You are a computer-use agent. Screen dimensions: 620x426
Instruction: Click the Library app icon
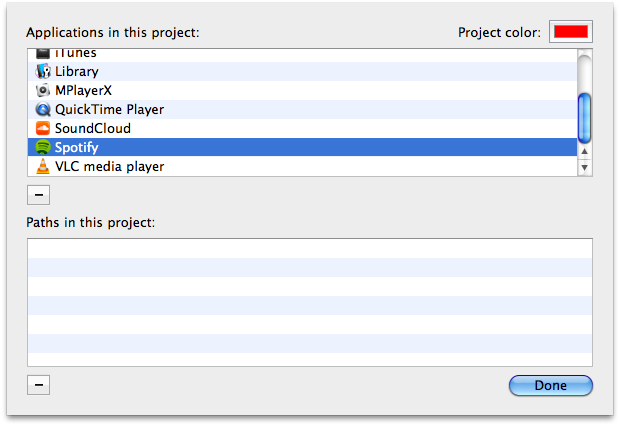click(x=43, y=71)
